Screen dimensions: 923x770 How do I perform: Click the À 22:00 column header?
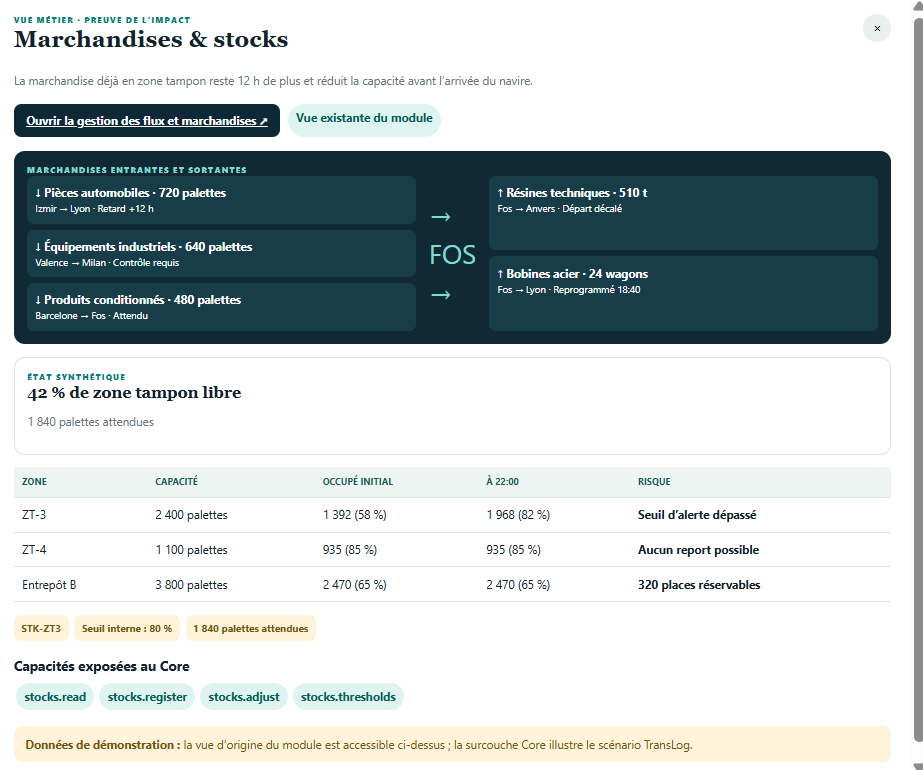[502, 482]
